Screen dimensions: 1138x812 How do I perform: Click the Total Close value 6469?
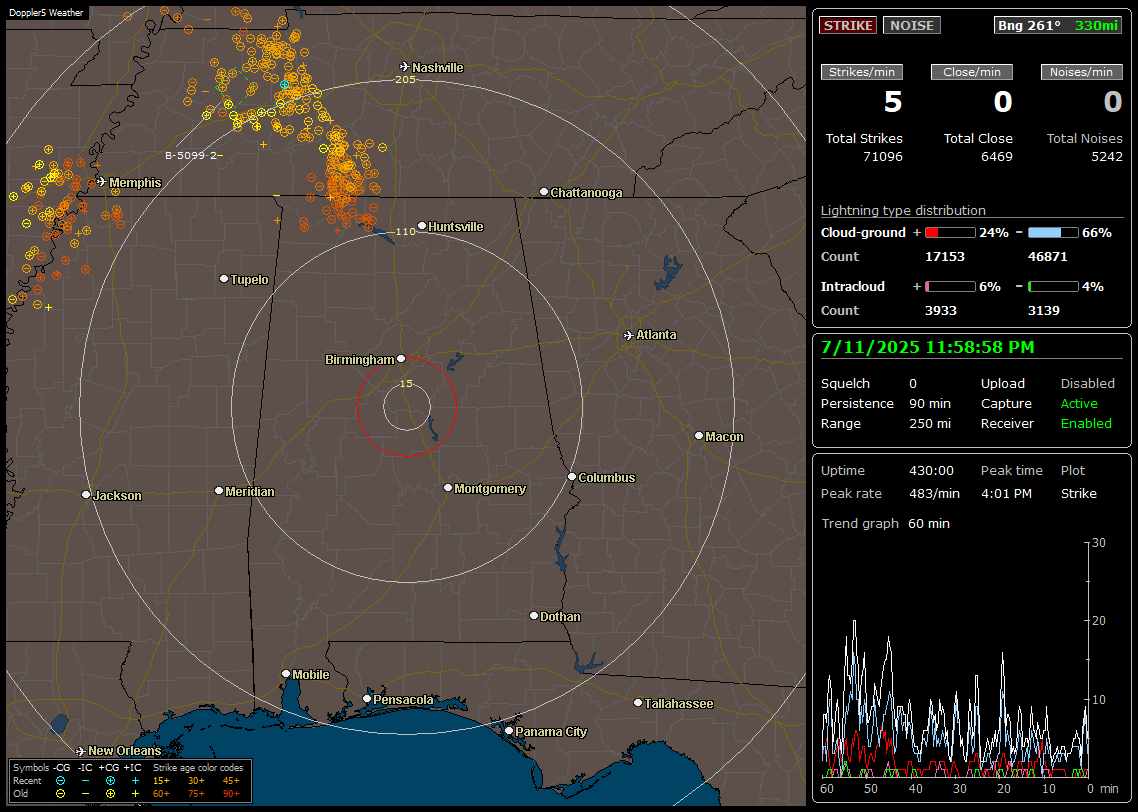[996, 157]
